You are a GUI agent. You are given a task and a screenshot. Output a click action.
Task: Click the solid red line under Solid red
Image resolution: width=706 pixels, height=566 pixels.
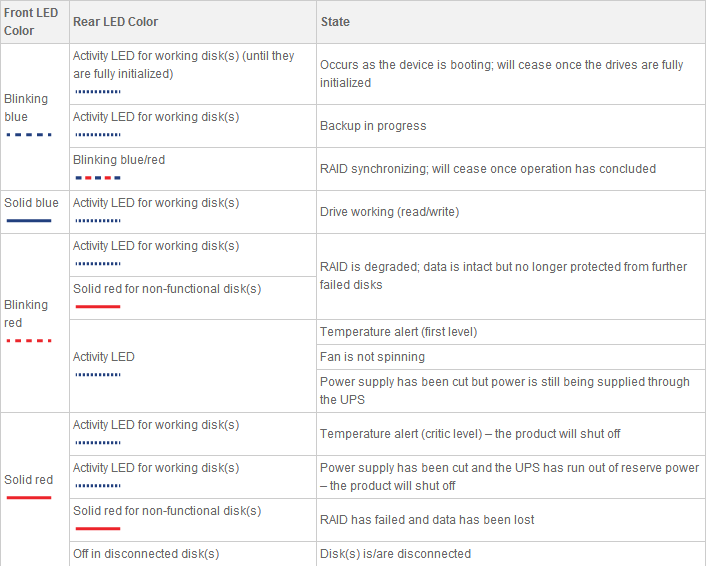[x=29, y=498]
